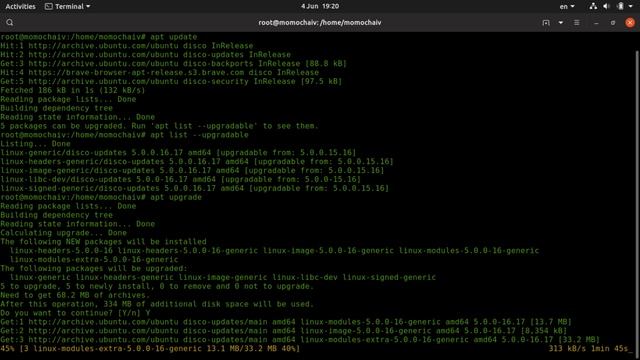Open the en input source dropdown
Viewport: 640px width, 360px height.
click(x=567, y=7)
